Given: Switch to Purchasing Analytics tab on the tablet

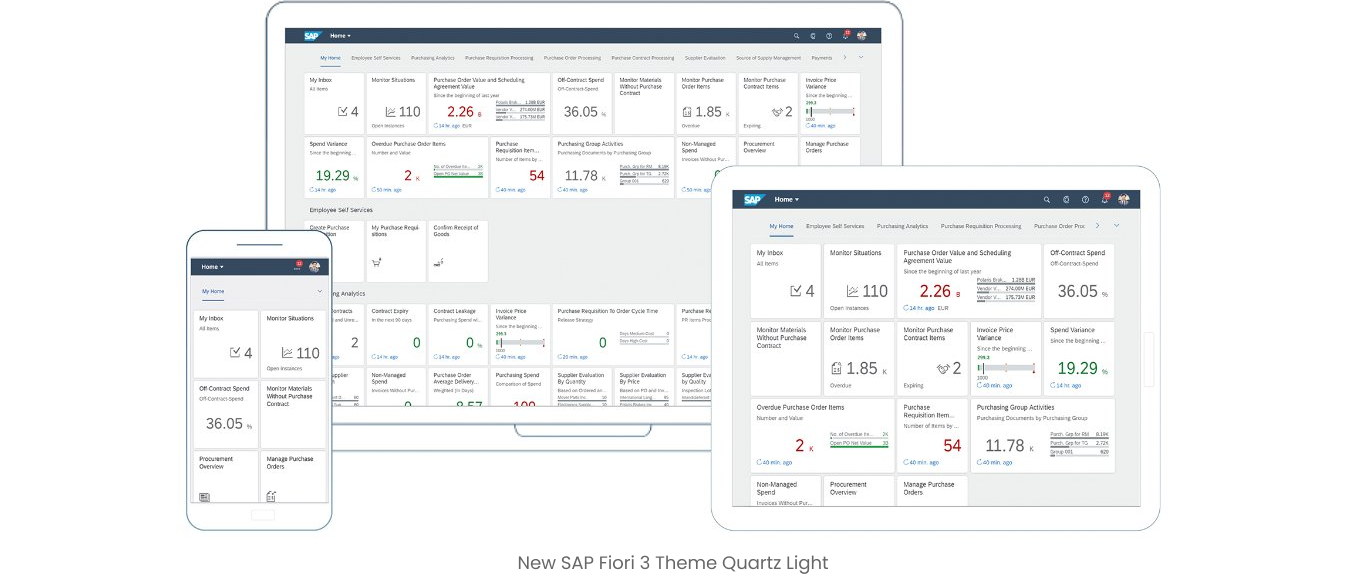Looking at the screenshot, I should (903, 226).
